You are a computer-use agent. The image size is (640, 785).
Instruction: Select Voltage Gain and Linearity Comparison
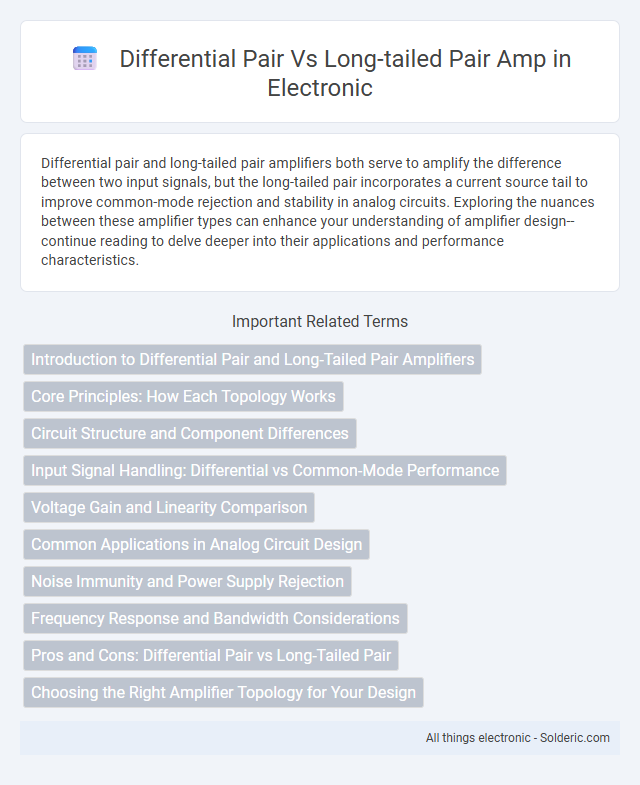pyautogui.click(x=169, y=508)
